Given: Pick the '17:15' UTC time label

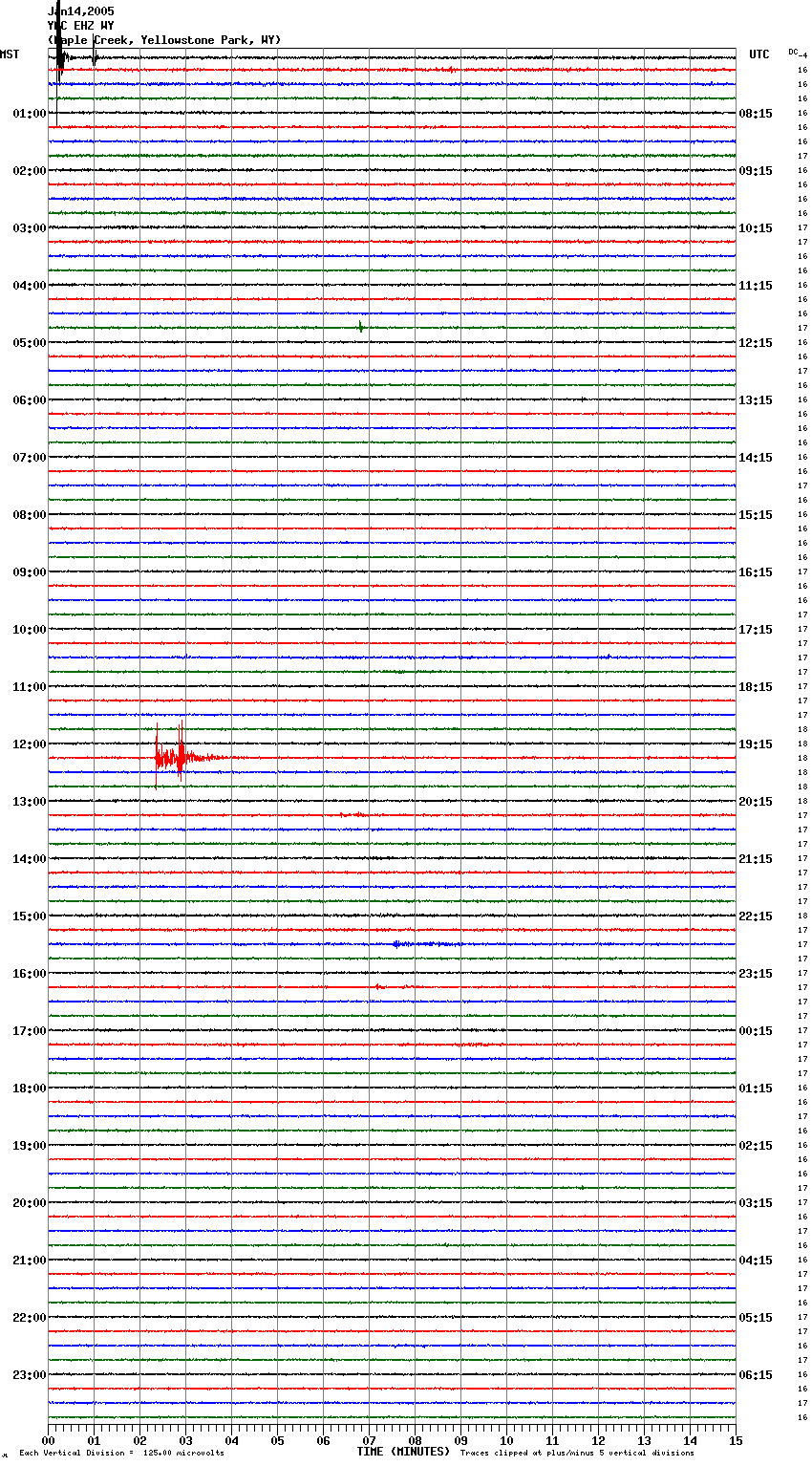Looking at the screenshot, I should pos(756,630).
